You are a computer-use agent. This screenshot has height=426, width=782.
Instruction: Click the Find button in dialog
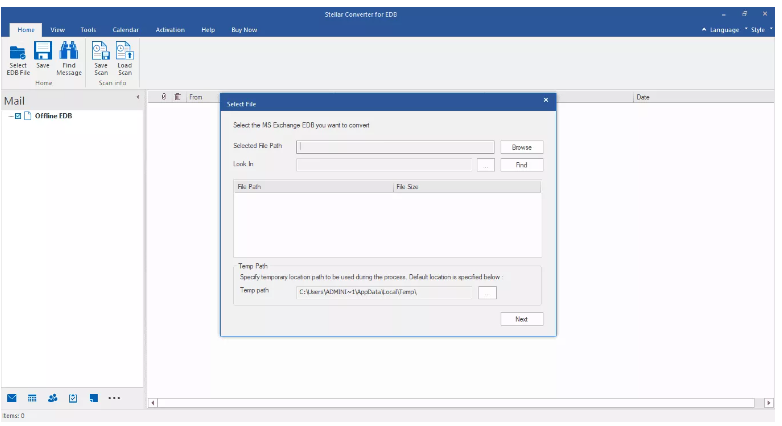[x=522, y=165]
